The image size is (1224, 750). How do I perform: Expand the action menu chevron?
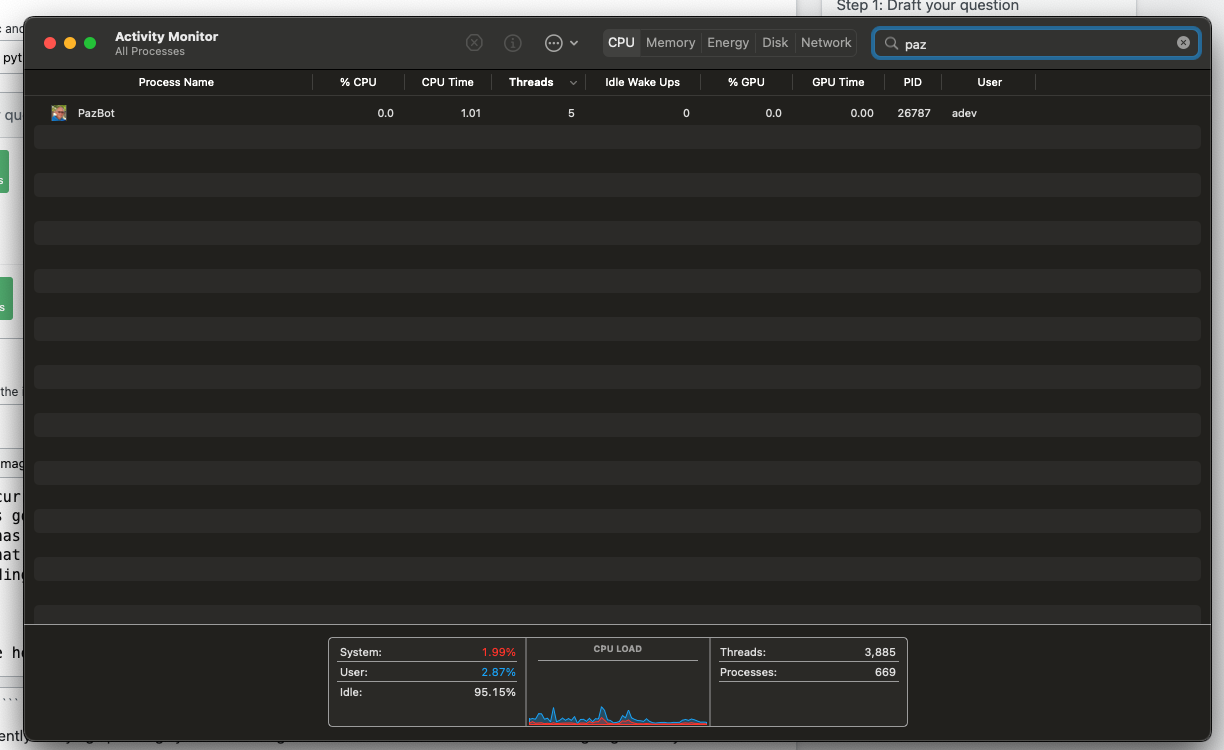click(x=574, y=43)
